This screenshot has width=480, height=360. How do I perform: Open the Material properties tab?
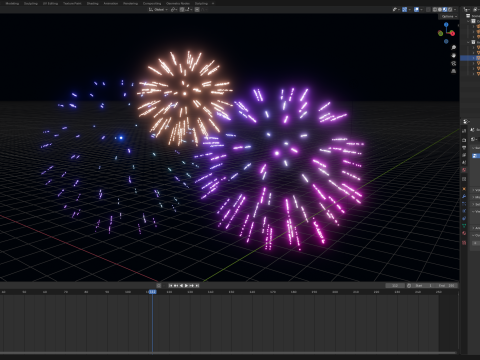click(x=464, y=233)
